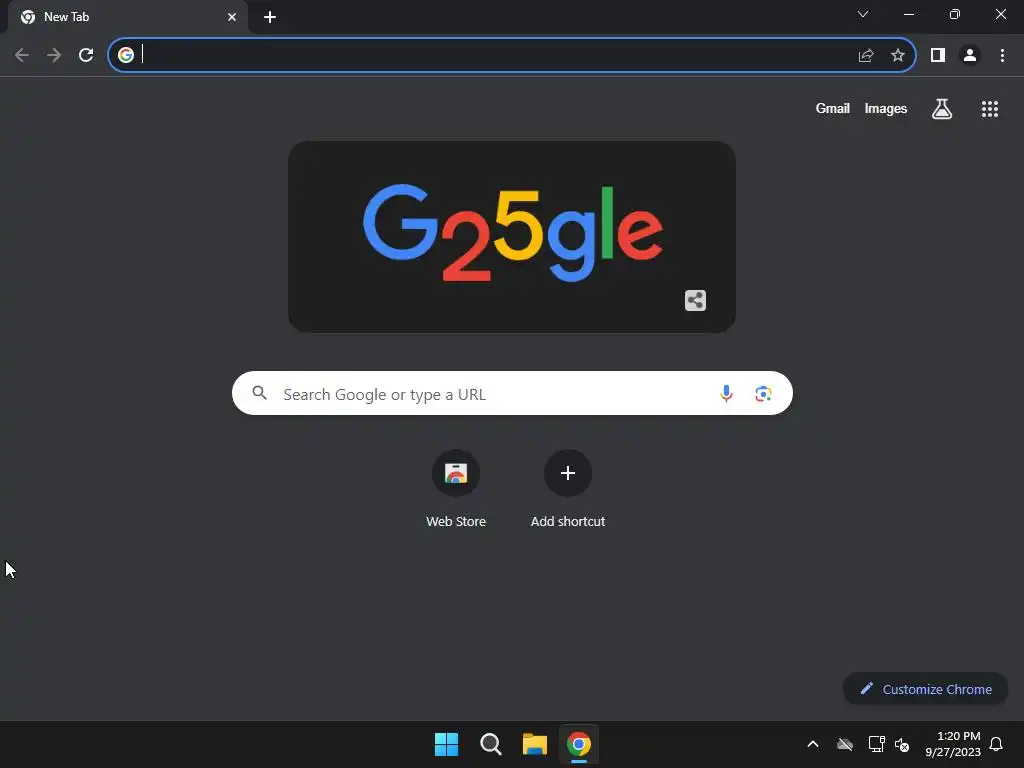Show hidden system tray icons
1024x768 pixels.
[813, 744]
